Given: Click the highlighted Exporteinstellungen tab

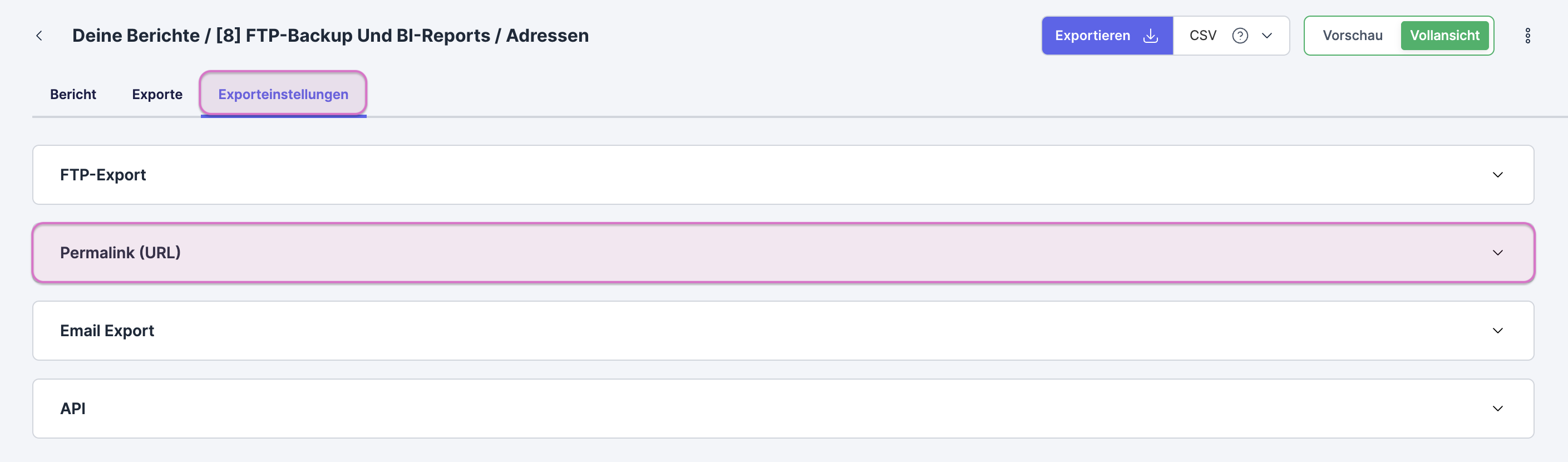Looking at the screenshot, I should coord(283,94).
